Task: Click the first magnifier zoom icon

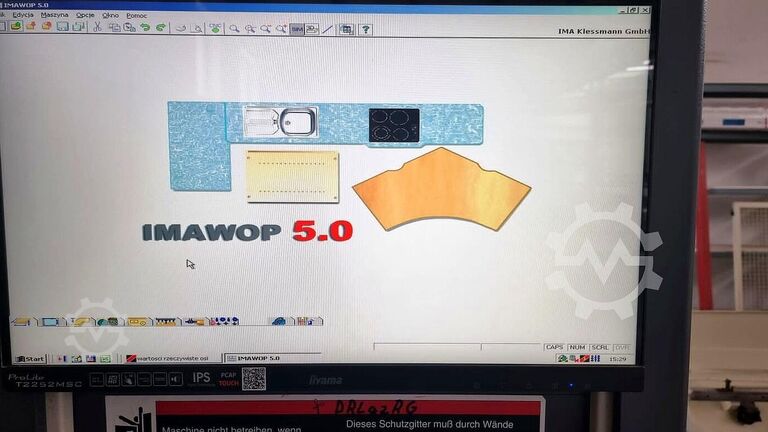Action: coord(234,29)
